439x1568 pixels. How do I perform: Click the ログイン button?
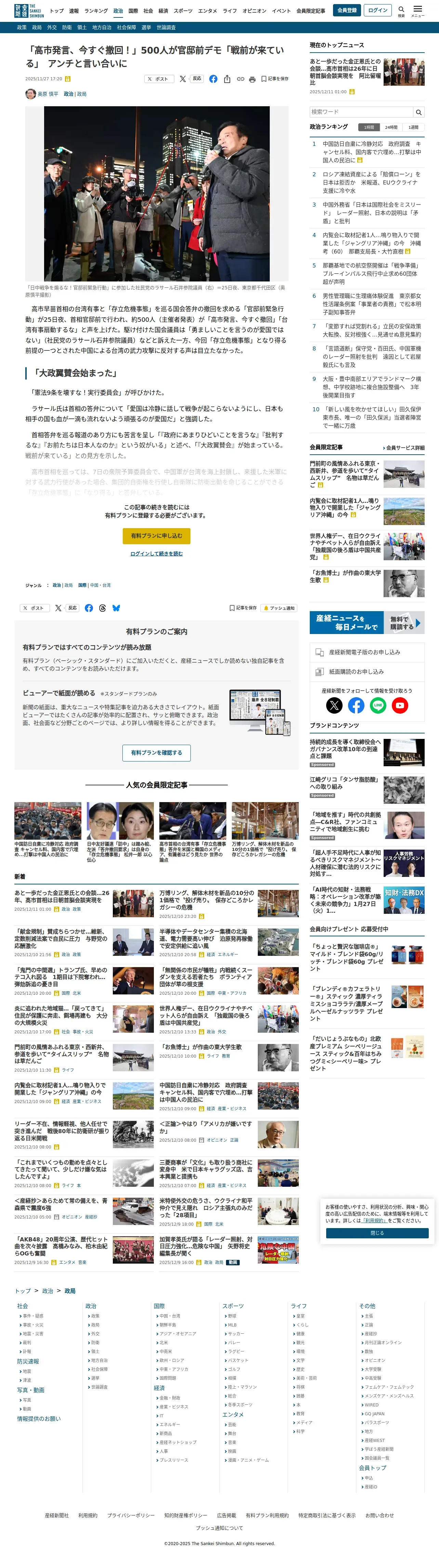tap(377, 10)
